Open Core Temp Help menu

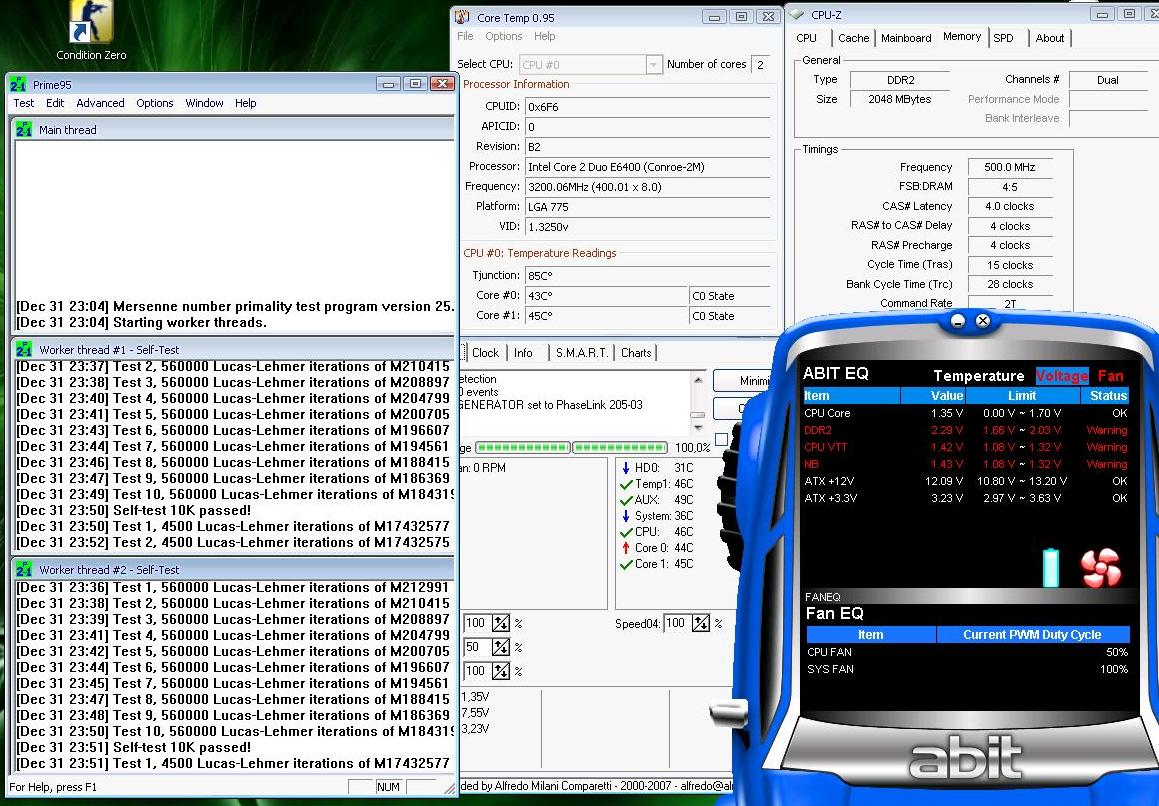pos(544,36)
